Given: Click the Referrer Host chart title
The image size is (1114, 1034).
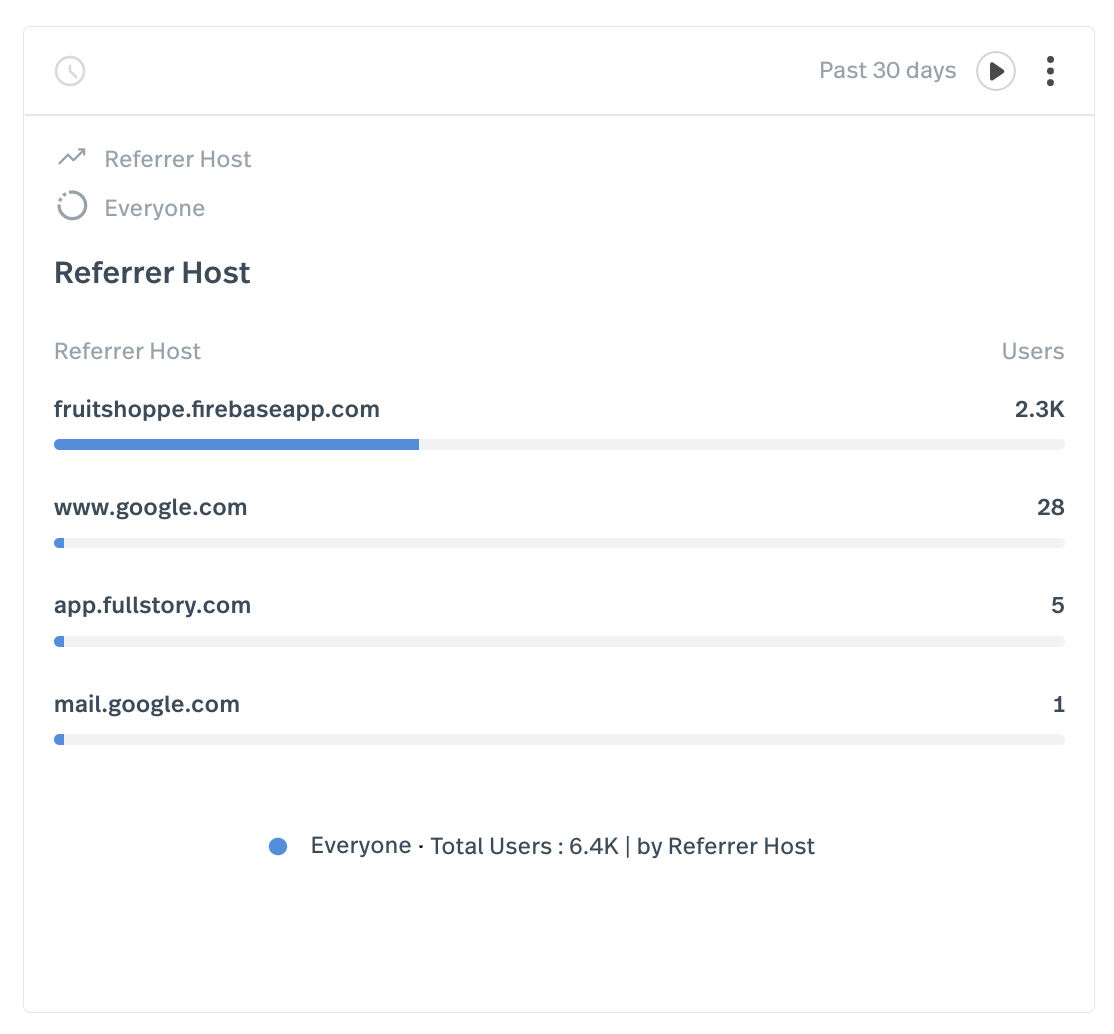Looking at the screenshot, I should [152, 272].
